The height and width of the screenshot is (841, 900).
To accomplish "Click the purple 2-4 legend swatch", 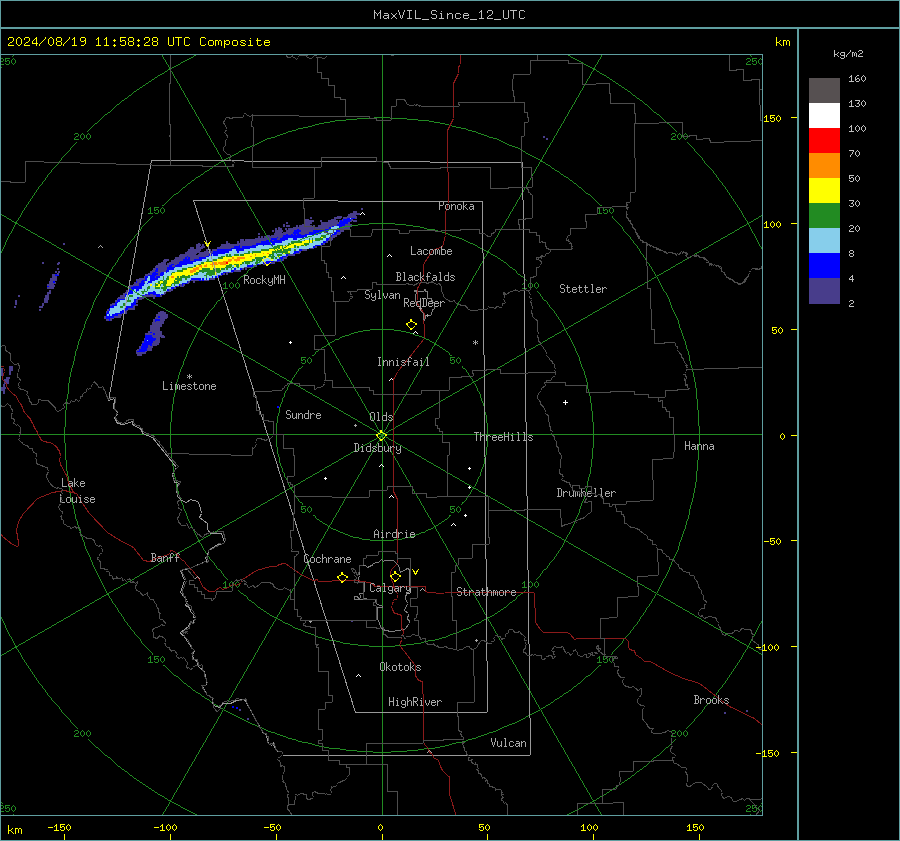I will pos(824,290).
